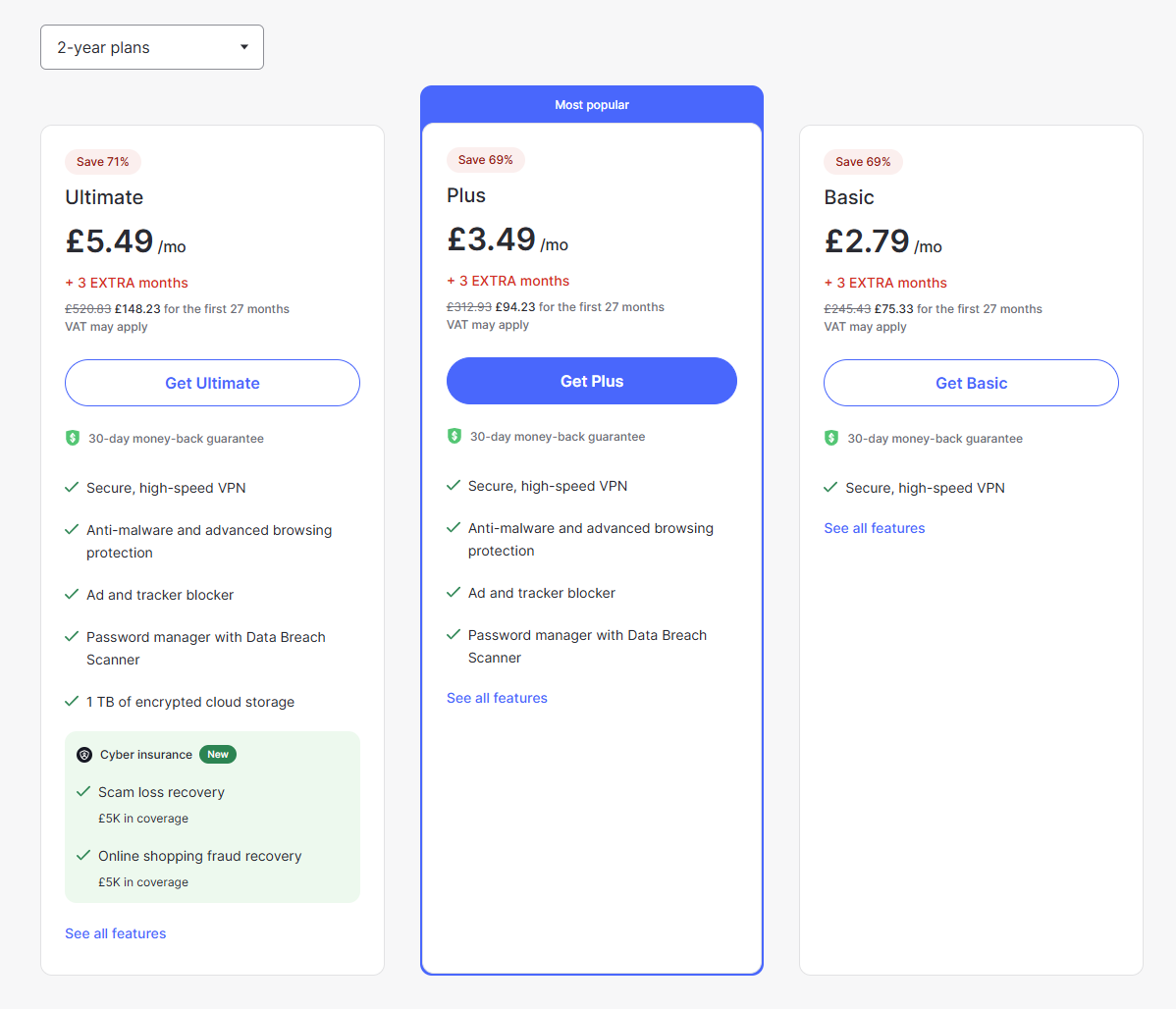
Task: Click the Basic plan title
Action: coord(849,197)
